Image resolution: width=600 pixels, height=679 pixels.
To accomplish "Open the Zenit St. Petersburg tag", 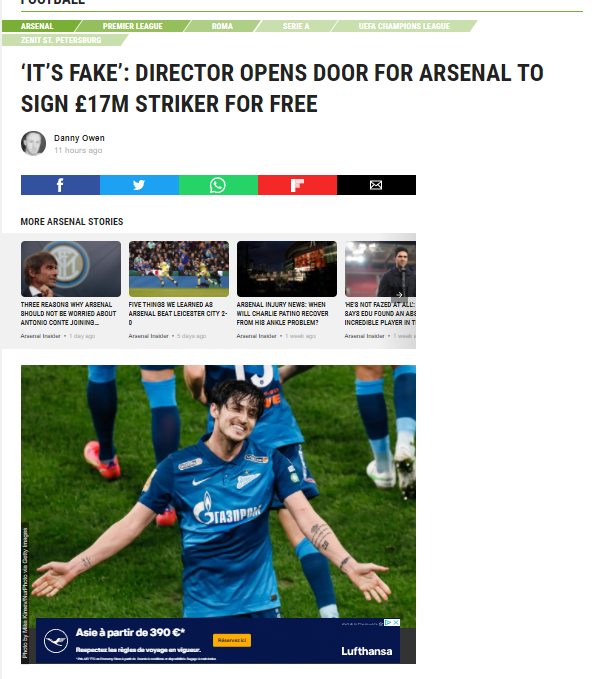I will pos(63,40).
